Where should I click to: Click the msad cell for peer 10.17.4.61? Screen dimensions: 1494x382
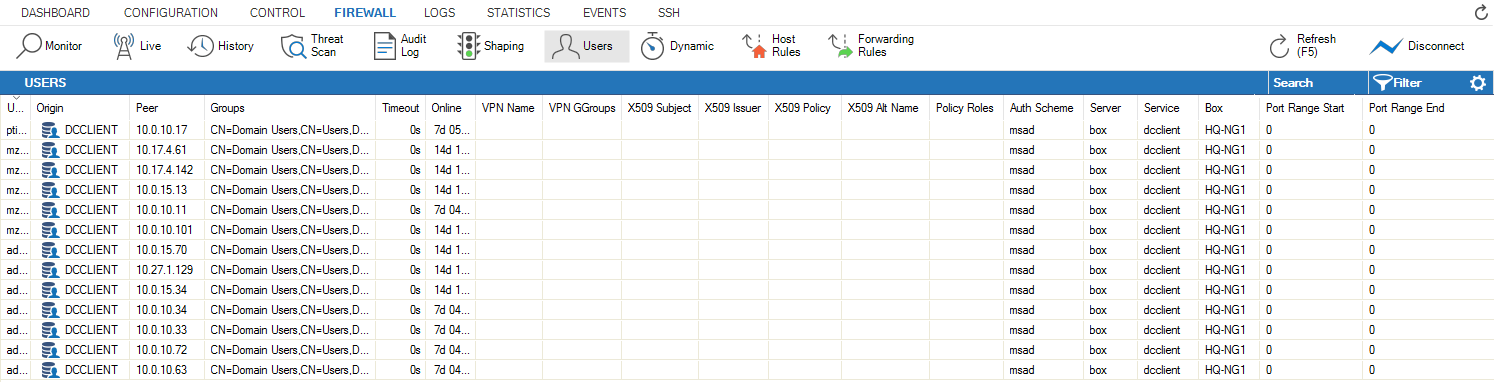(x=1043, y=150)
